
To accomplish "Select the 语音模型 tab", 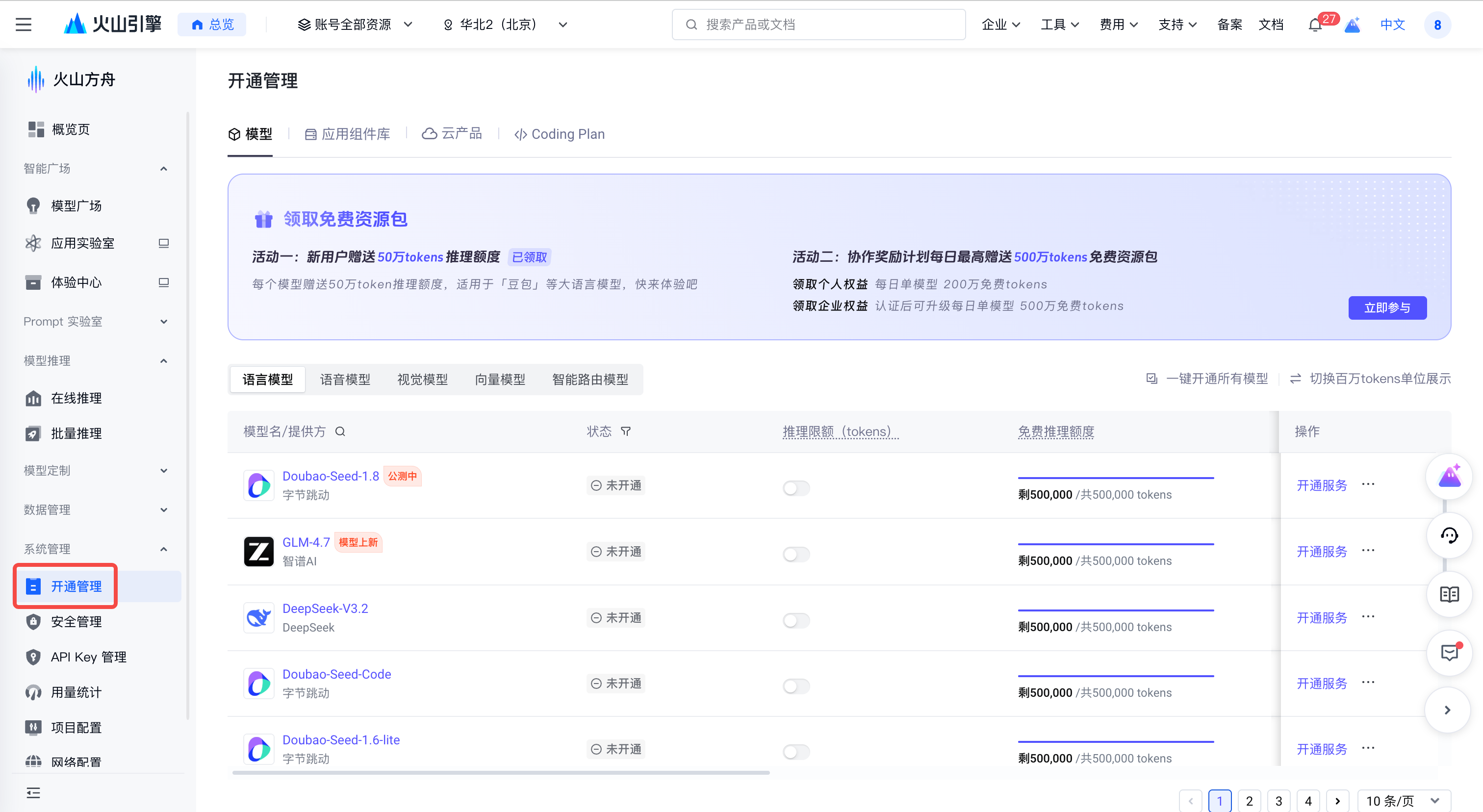I will pyautogui.click(x=345, y=379).
